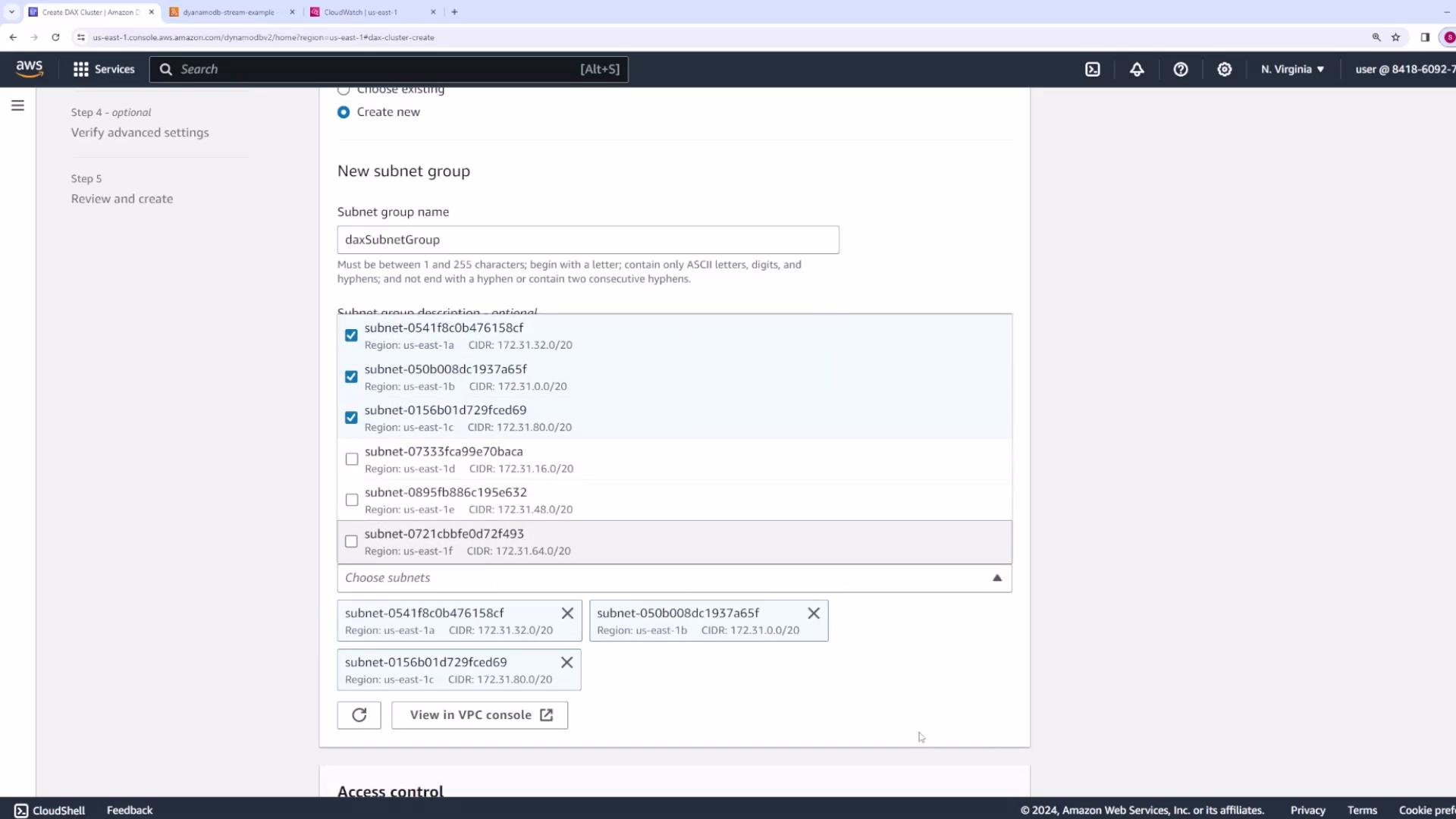Click View in VPC console button
1456x819 pixels.
[x=480, y=715]
